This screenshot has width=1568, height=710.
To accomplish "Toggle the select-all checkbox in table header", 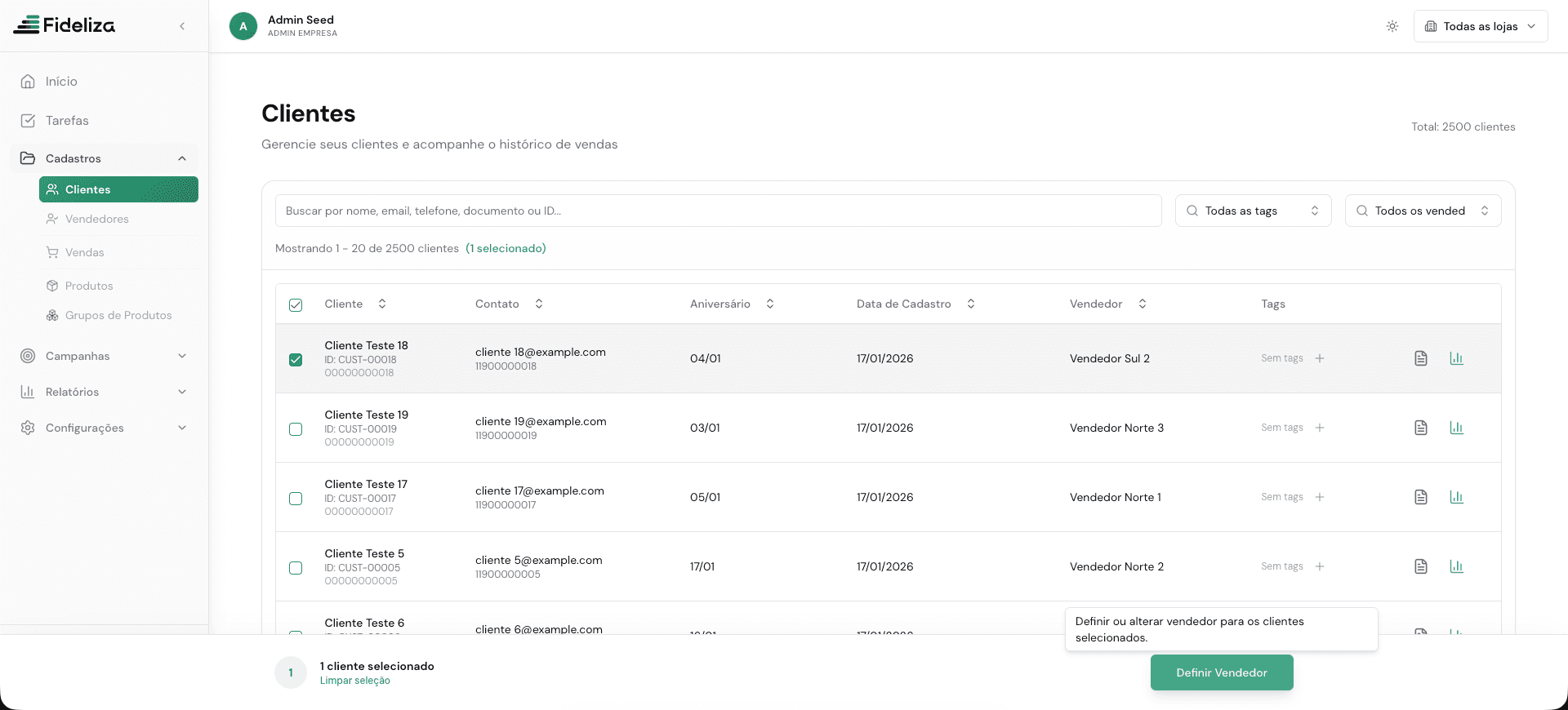I will [296, 305].
